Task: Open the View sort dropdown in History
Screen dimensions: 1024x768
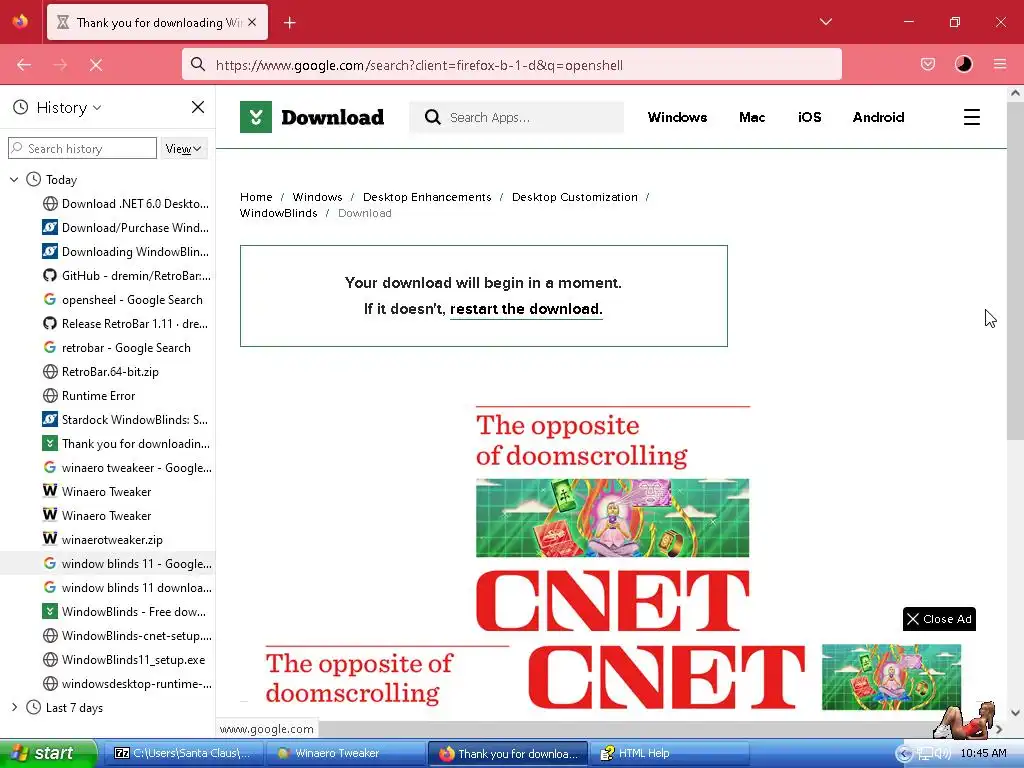Action: 184,149
